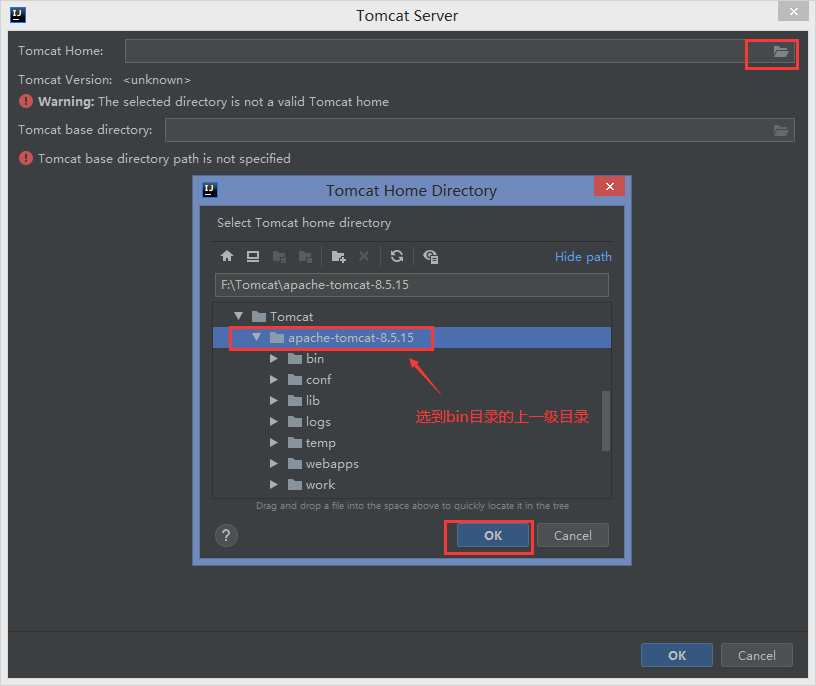
Task: Expand the conf folder
Action: click(x=274, y=379)
